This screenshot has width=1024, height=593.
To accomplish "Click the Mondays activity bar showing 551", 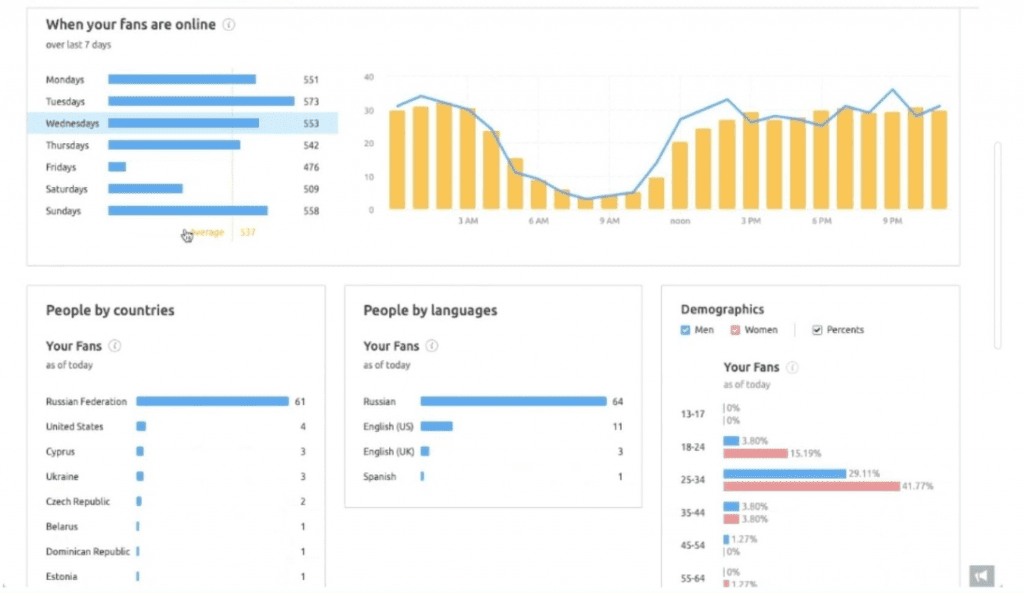I will [x=180, y=79].
